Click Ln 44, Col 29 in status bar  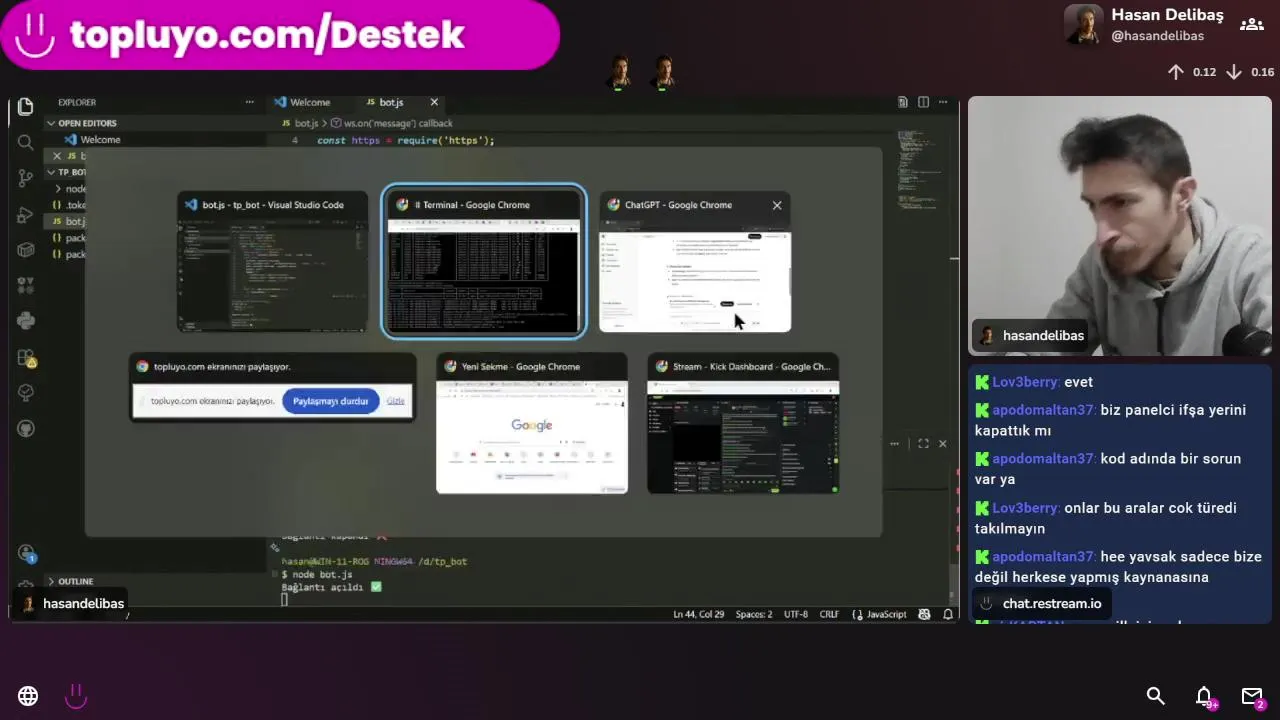[699, 614]
